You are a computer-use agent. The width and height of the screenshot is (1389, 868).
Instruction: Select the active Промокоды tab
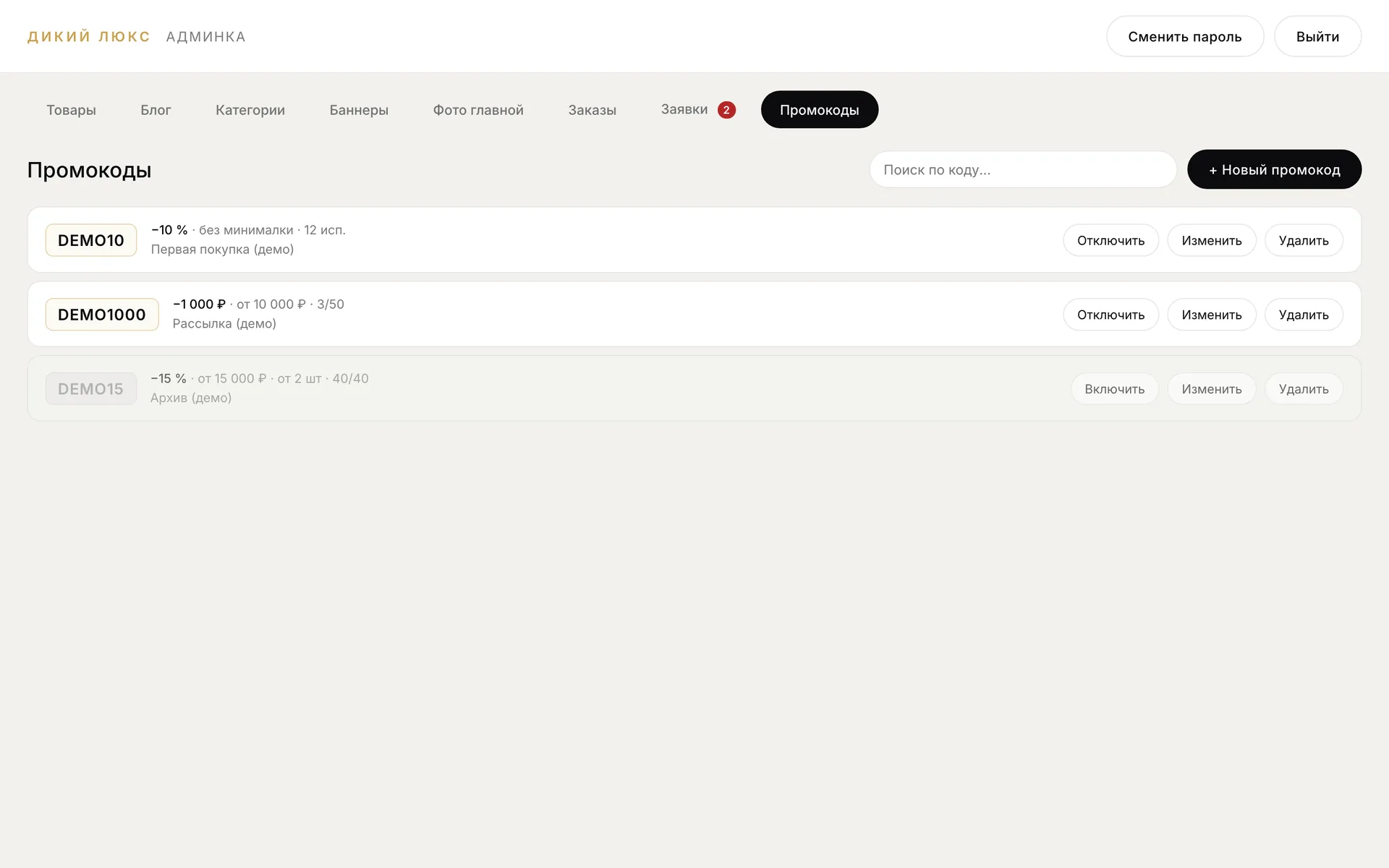[x=820, y=110]
